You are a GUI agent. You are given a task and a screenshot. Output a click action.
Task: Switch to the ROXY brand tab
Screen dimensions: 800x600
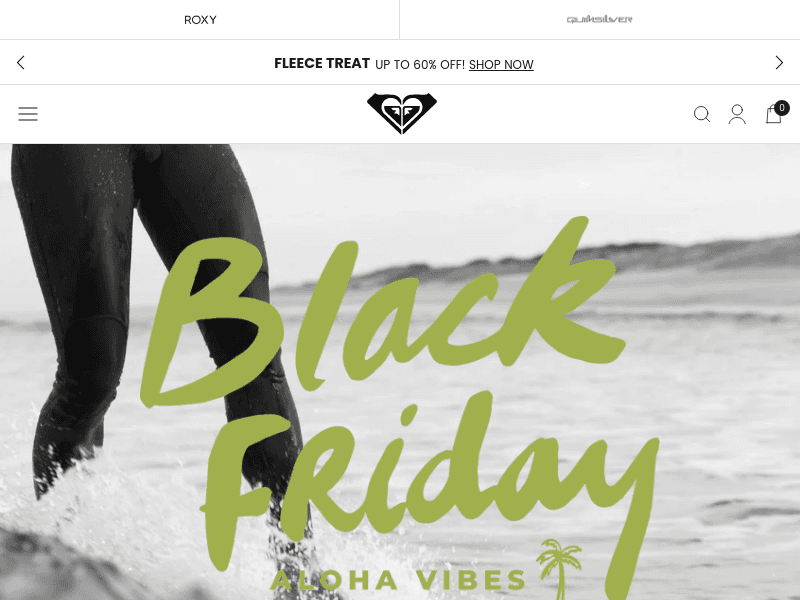click(199, 19)
